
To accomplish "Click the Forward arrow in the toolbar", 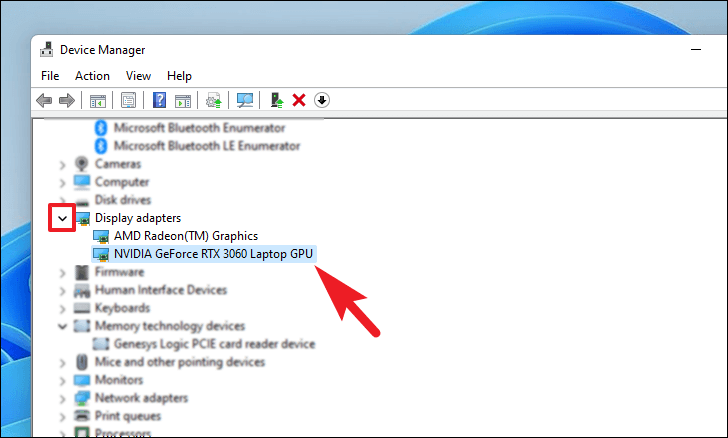I will (x=66, y=100).
